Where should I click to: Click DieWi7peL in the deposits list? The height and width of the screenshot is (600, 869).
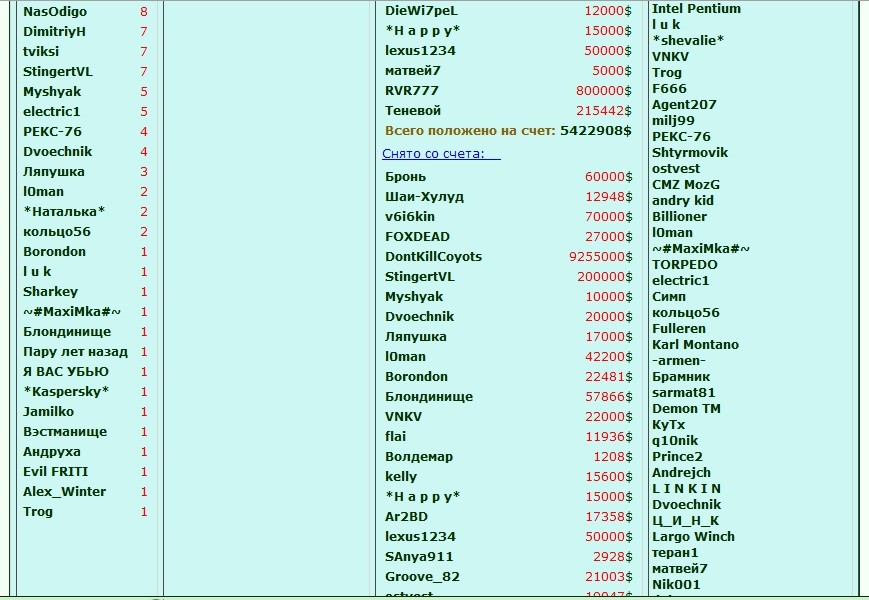421,11
